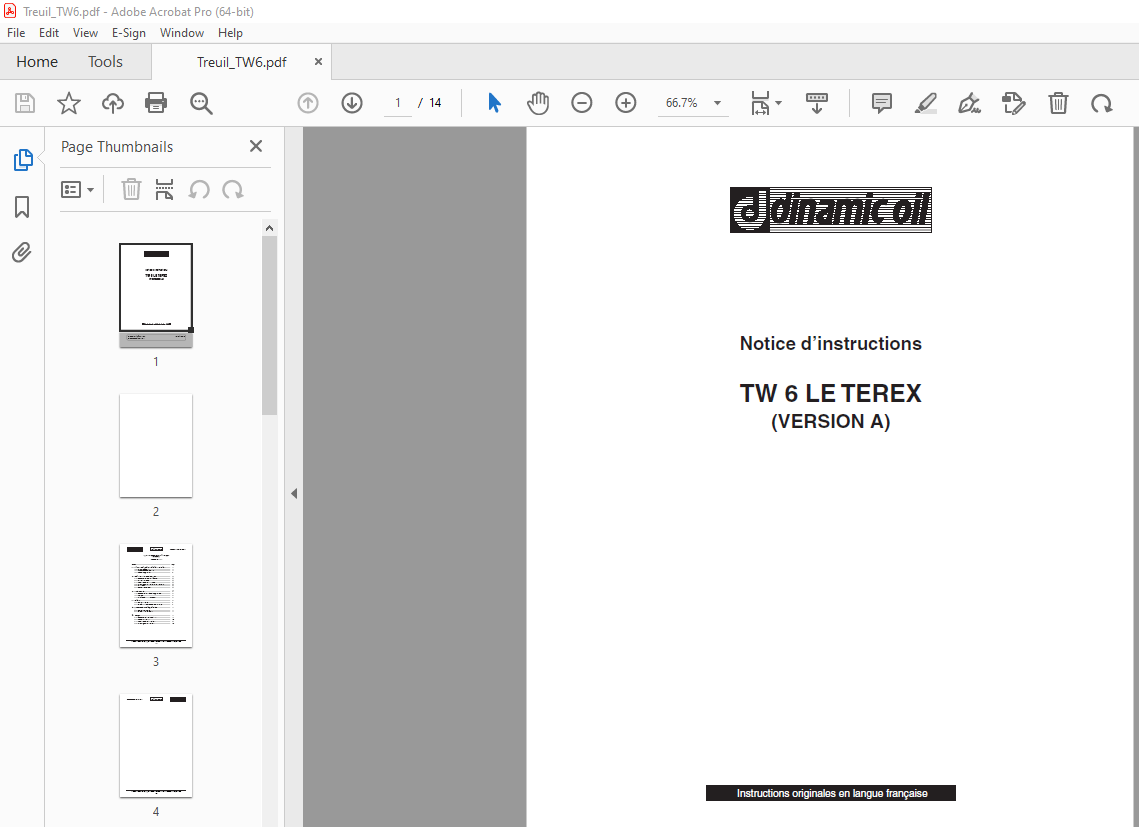This screenshot has height=827, width=1139.
Task: Click the Save file icon
Action: pos(25,103)
